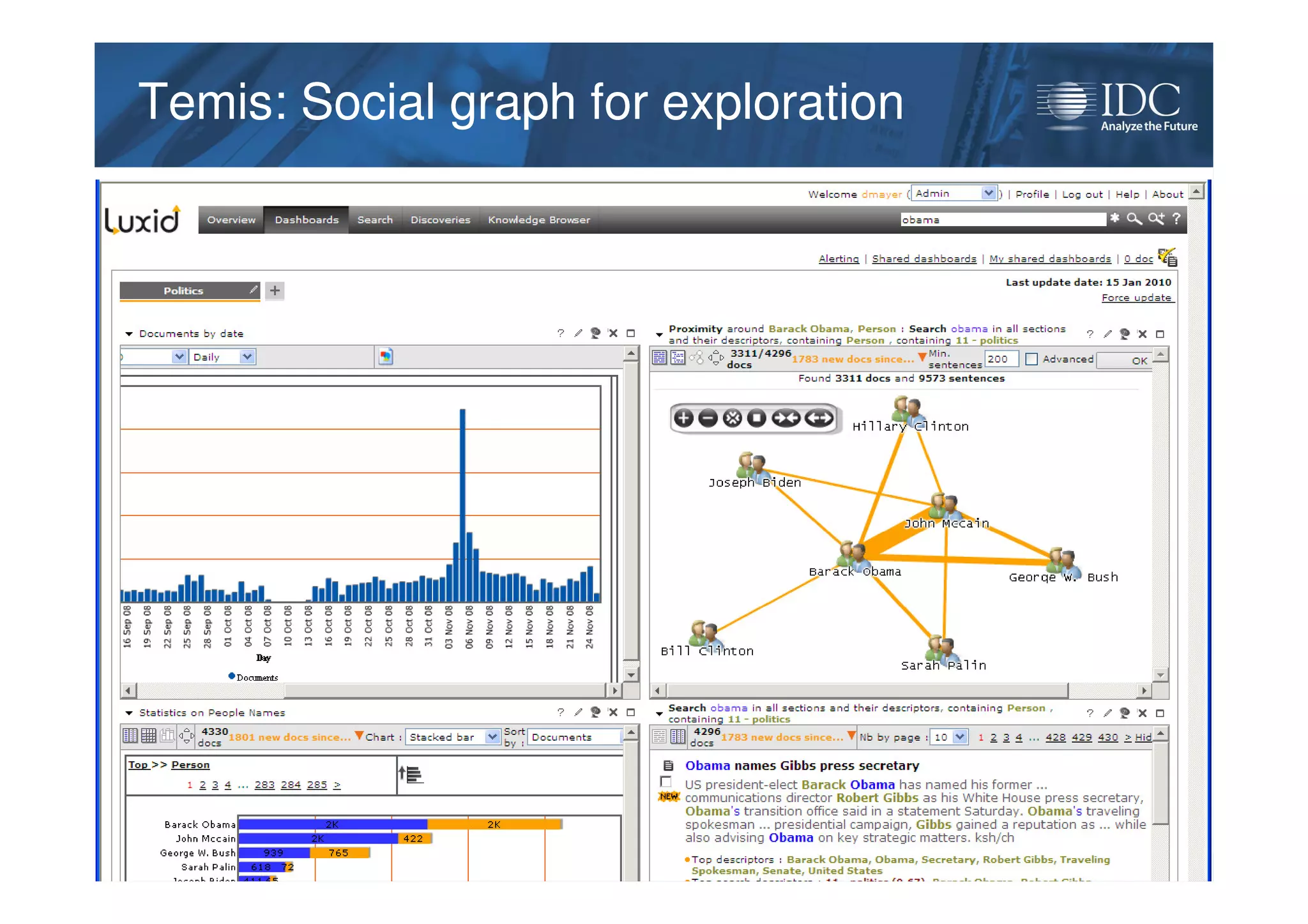
Task: Open My shared dashboards link
Action: (x=1050, y=258)
